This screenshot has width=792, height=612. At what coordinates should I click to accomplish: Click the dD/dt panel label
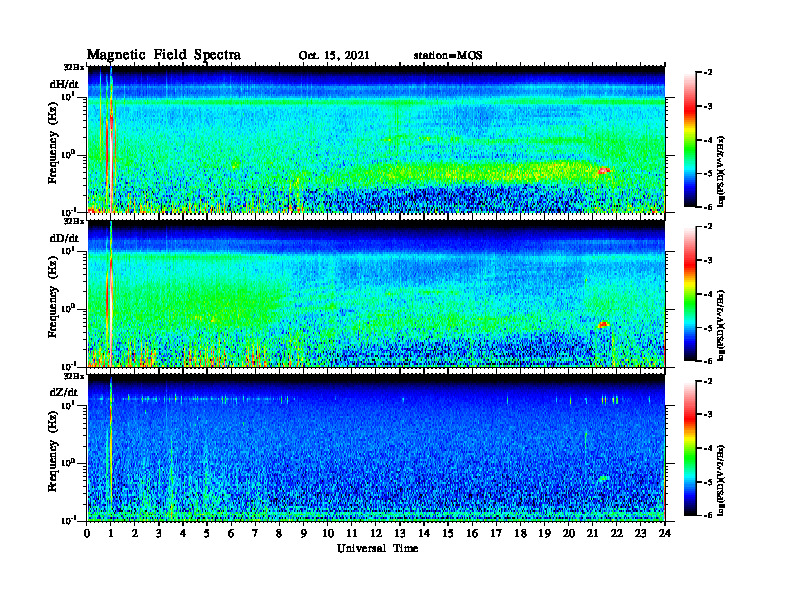pos(64,238)
